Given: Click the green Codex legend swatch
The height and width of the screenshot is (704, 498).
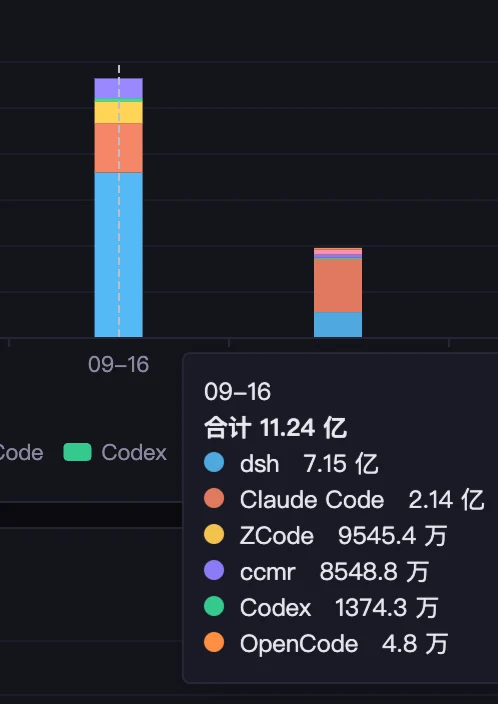Looking at the screenshot, I should click(x=77, y=452).
